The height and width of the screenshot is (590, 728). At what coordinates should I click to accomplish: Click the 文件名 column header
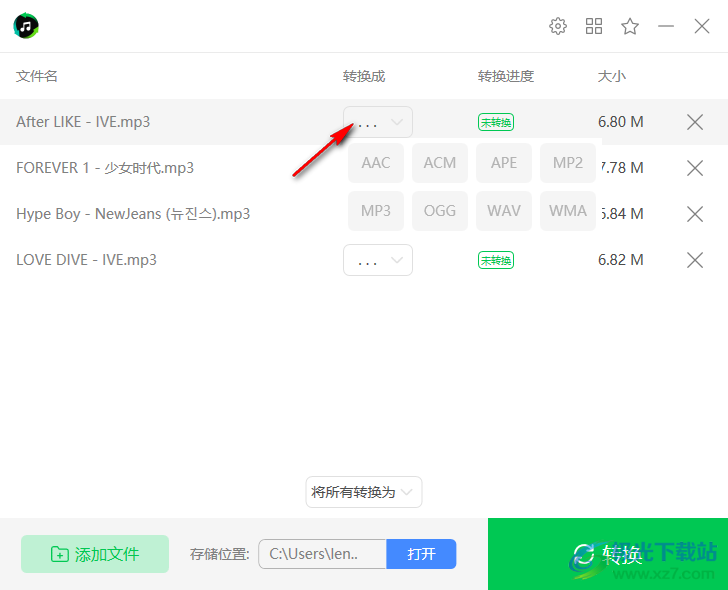coord(37,76)
